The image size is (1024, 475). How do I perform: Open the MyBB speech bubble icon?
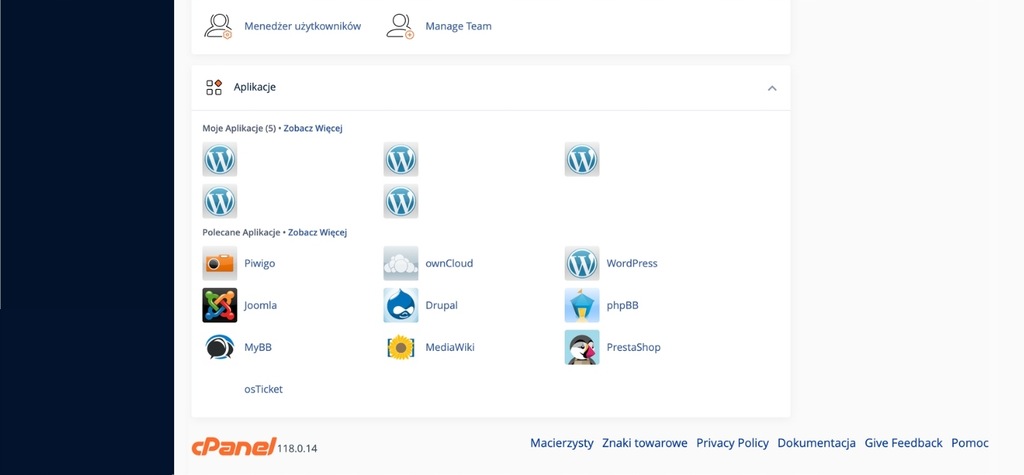coord(219,347)
